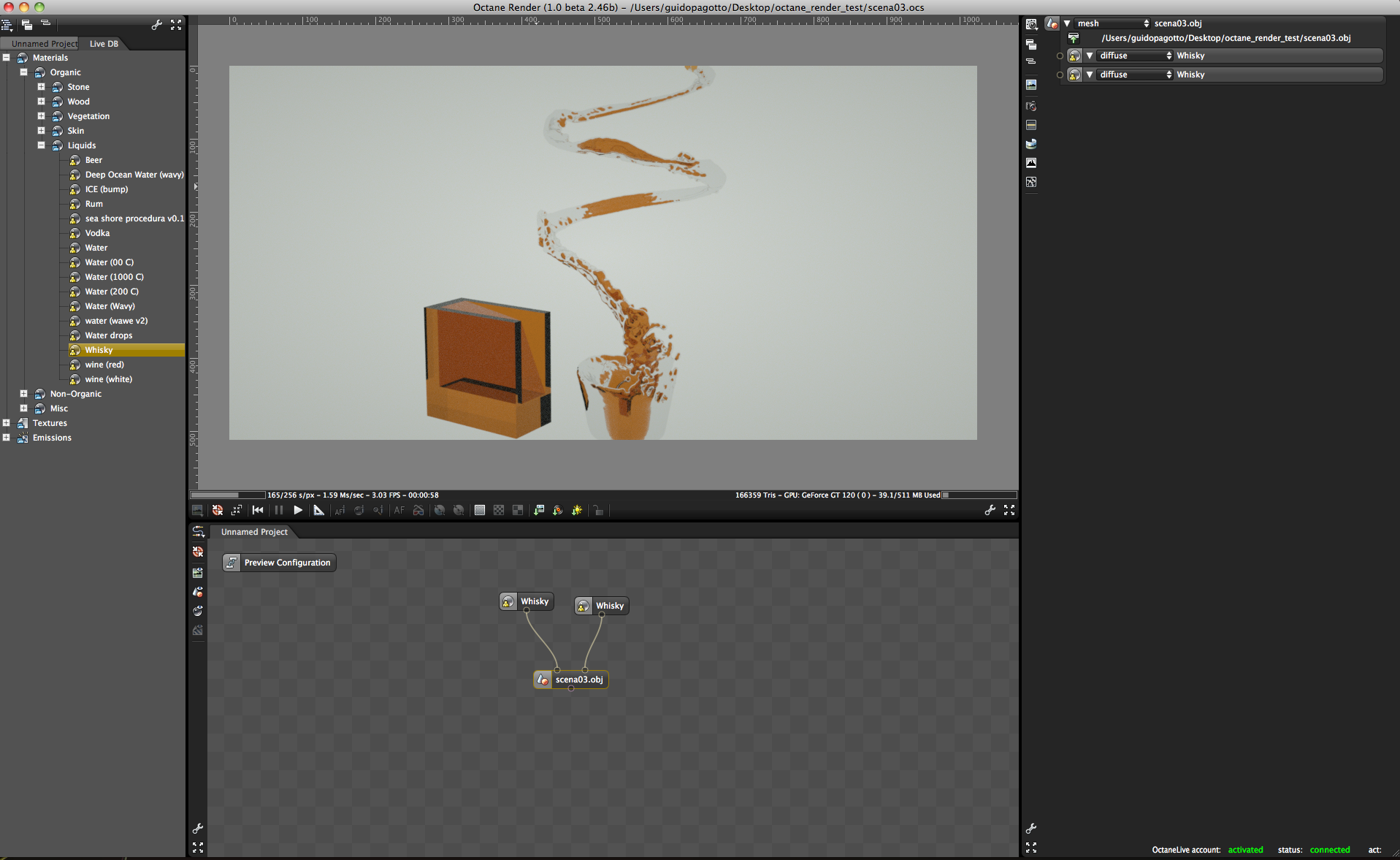1400x860 pixels.
Task: Collapse the Liquids tree folder
Action: pyautogui.click(x=42, y=145)
